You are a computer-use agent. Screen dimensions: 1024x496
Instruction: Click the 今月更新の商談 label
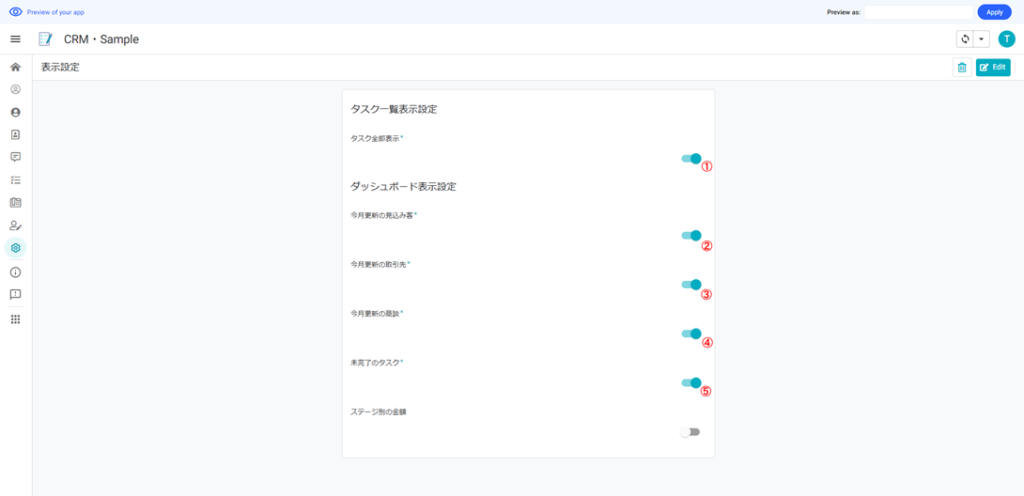coord(377,313)
